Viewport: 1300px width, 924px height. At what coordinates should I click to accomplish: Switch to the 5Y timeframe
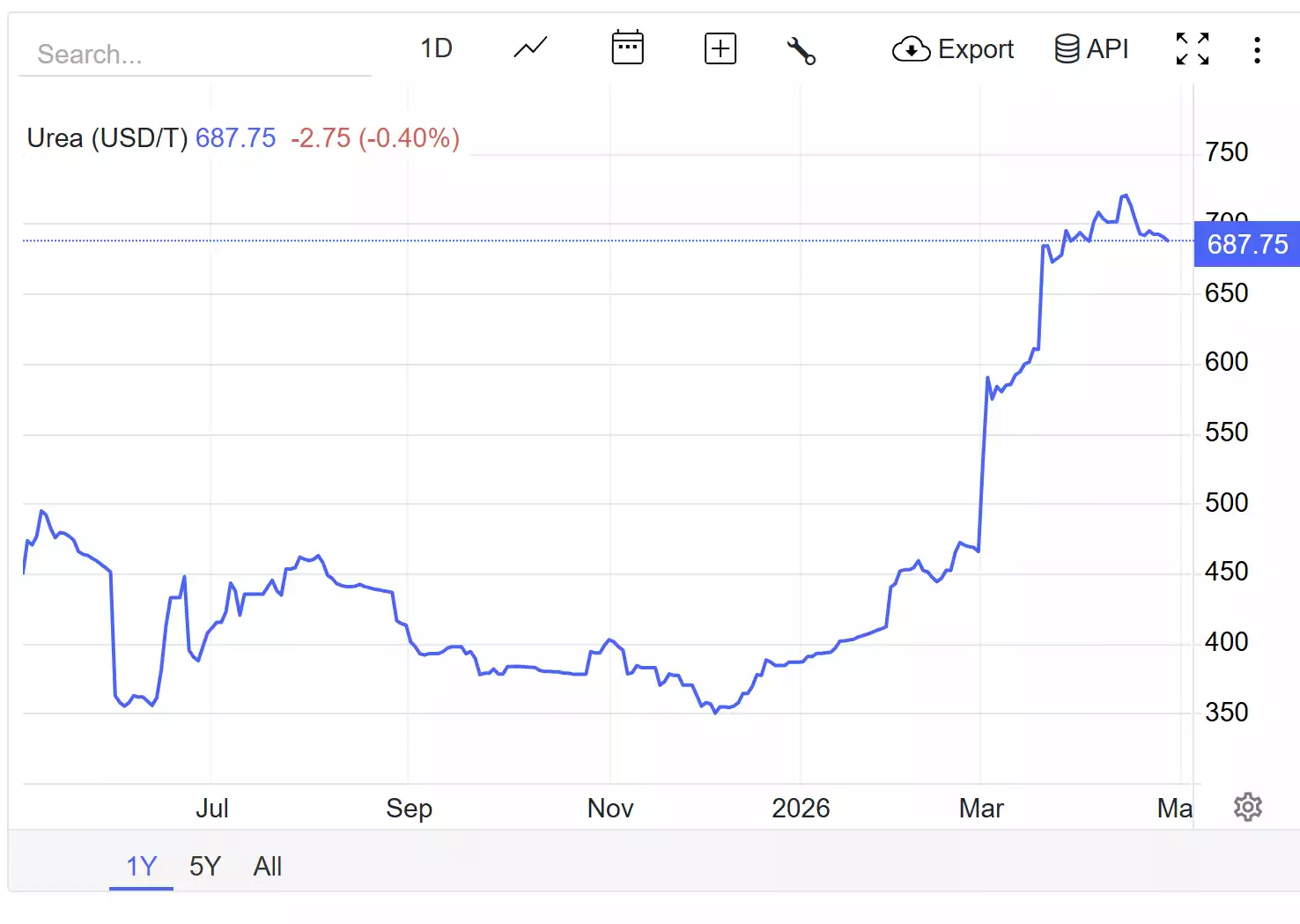tap(205, 867)
